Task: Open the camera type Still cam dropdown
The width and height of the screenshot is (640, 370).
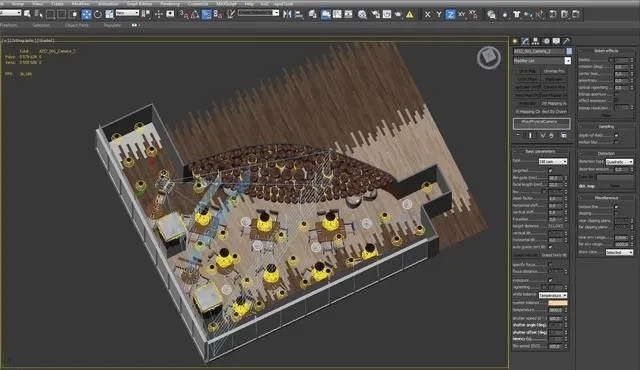Action: pos(553,162)
